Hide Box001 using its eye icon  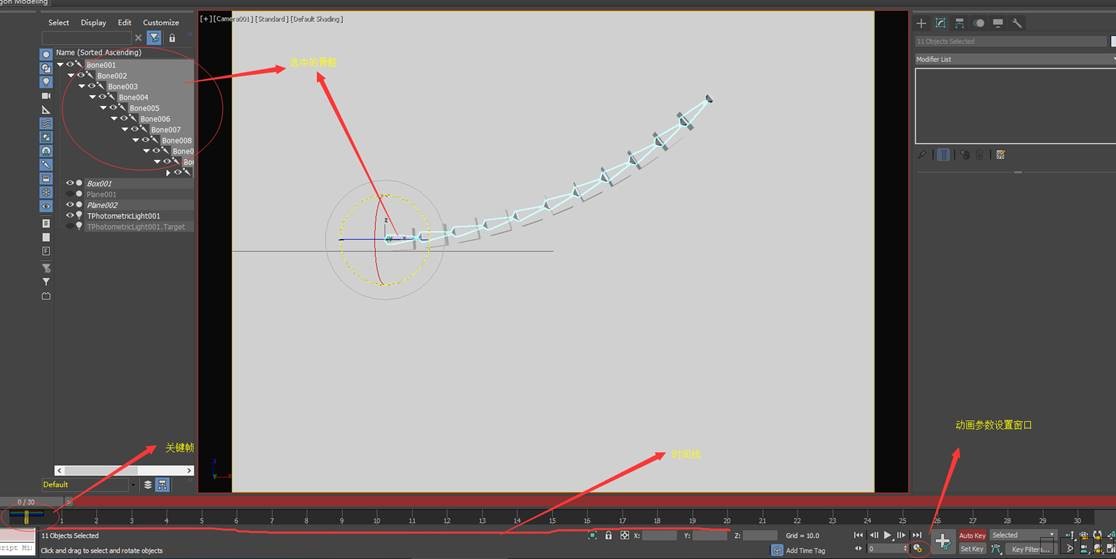(x=70, y=183)
